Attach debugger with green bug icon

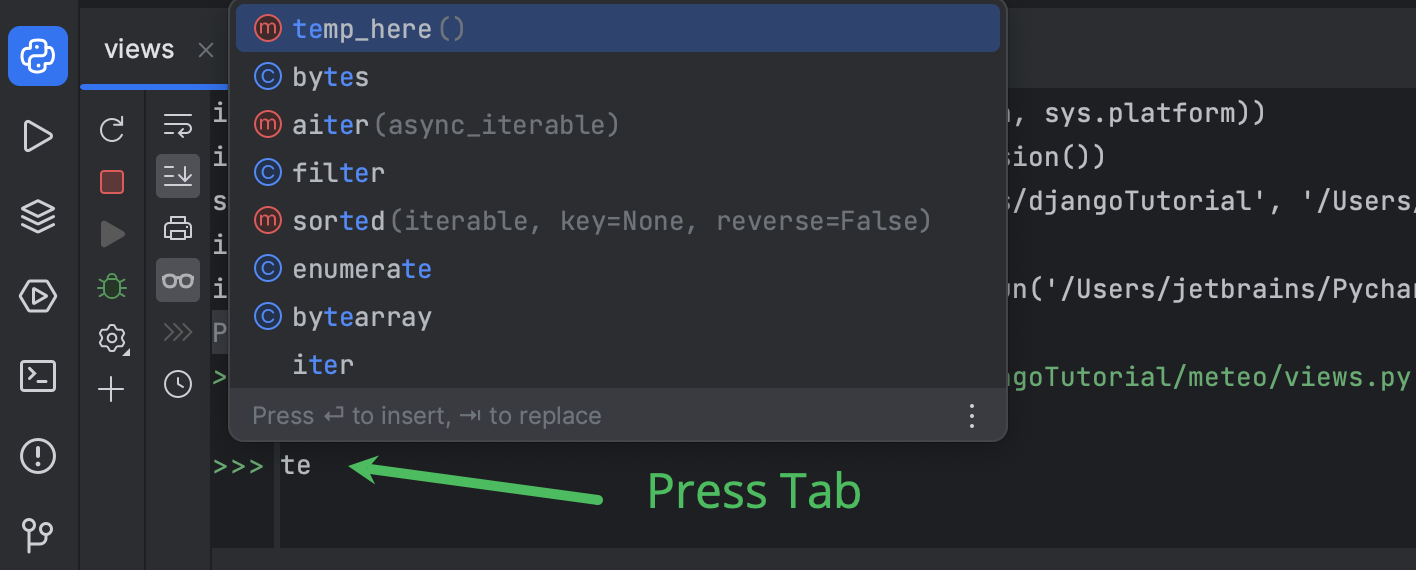pos(112,287)
